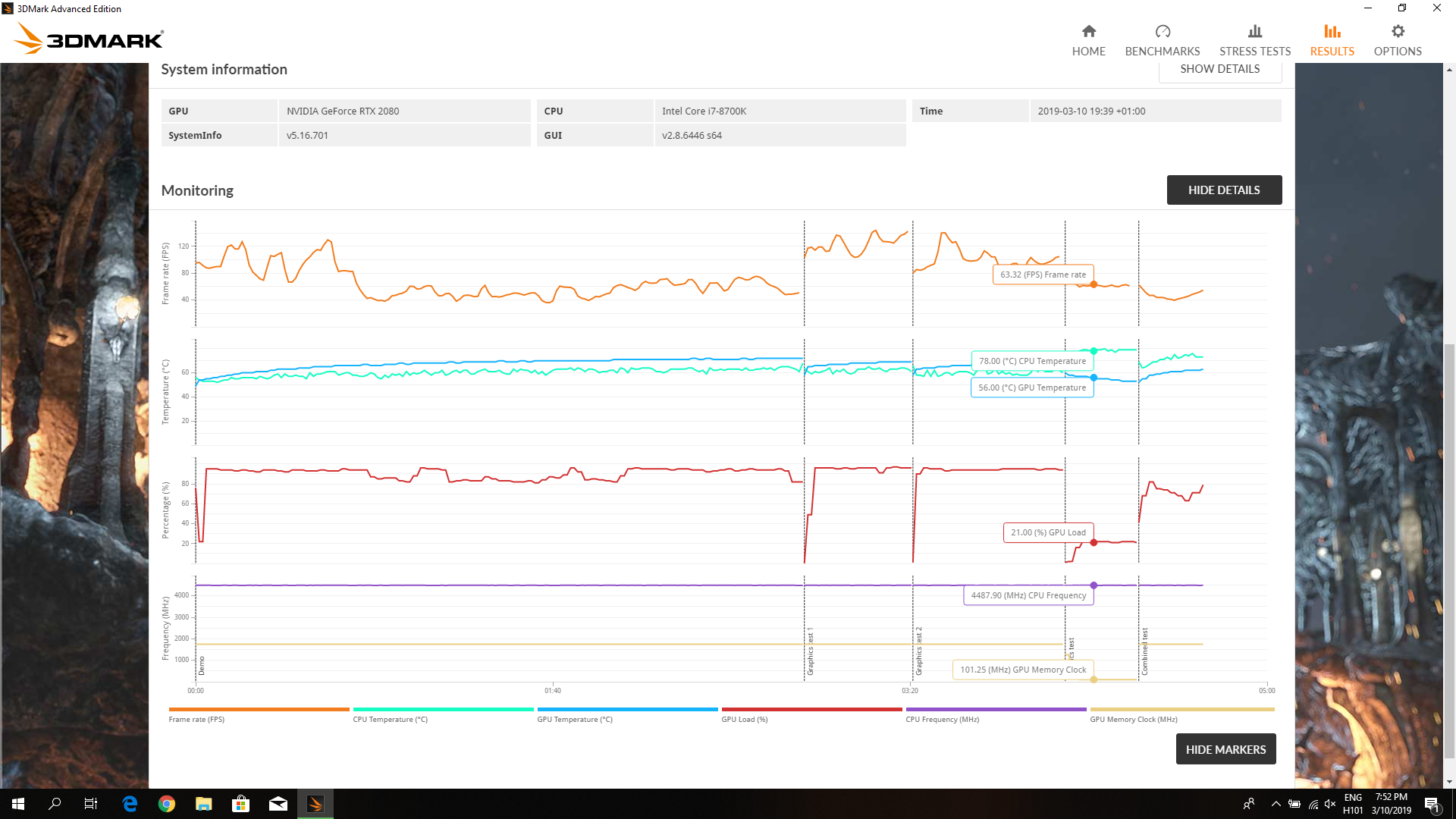Click the 56.00 GPU Temperature tooltip

1032,388
